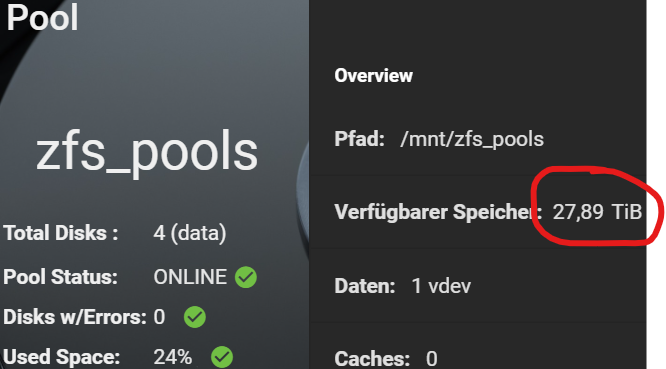
Task: Select the 24% used space value
Action: coord(173,357)
